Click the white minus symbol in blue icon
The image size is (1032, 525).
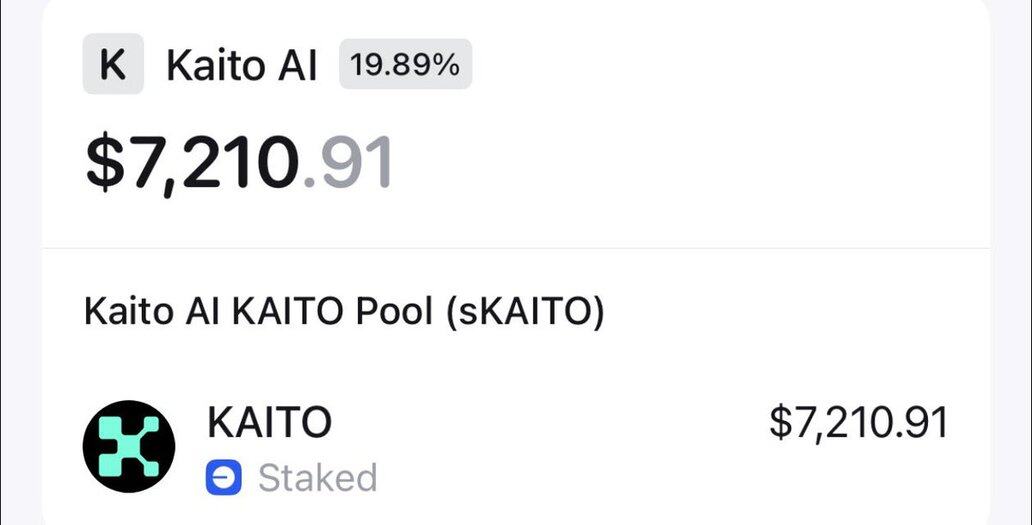224,478
